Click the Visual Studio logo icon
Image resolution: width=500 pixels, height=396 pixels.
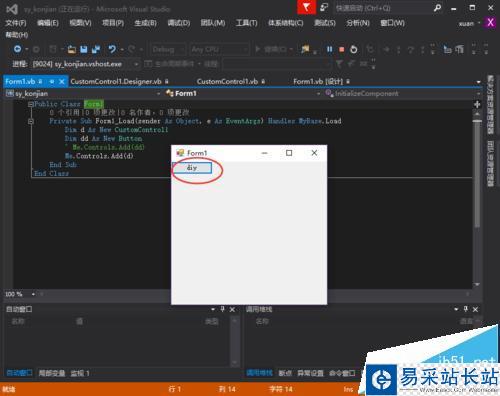(x=12, y=9)
